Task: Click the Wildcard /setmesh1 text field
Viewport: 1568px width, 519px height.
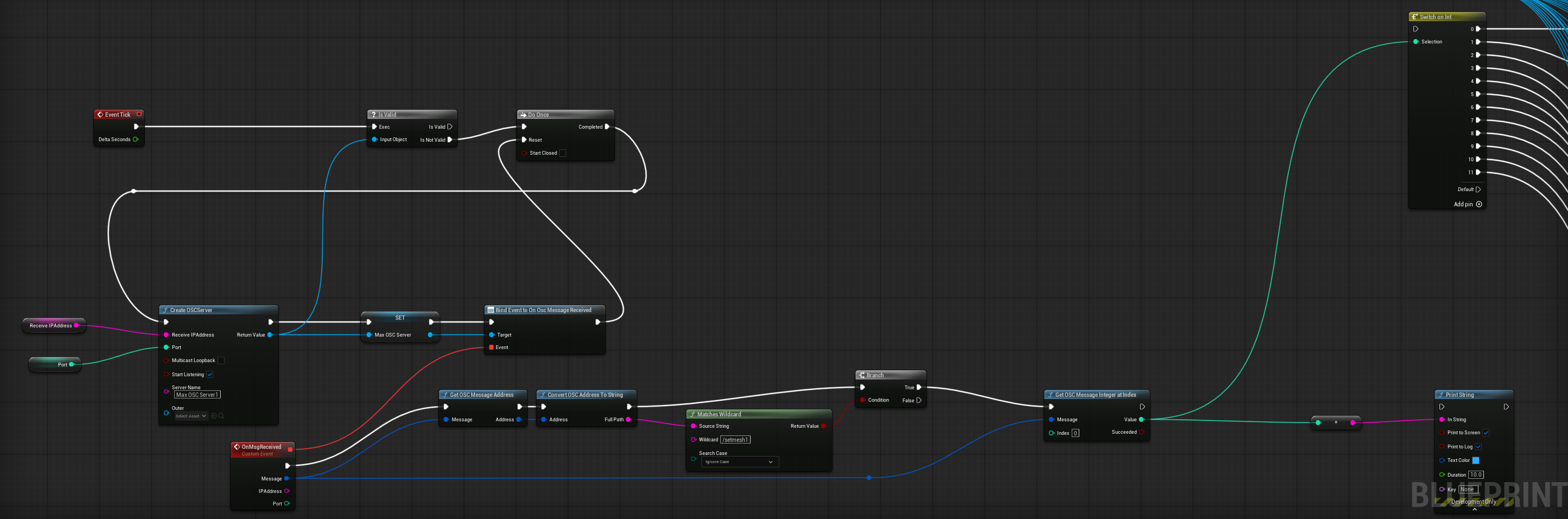Action: click(x=735, y=440)
